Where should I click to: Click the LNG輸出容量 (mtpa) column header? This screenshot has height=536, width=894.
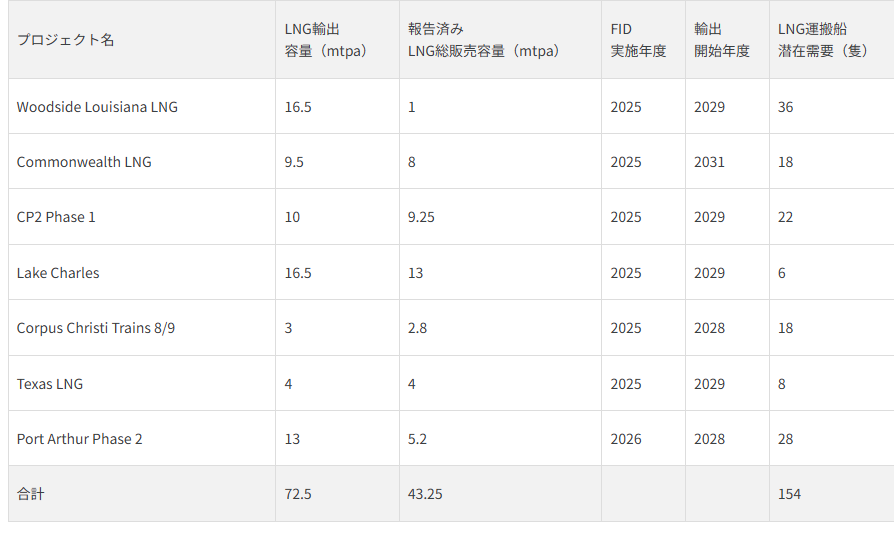[x=326, y=40]
